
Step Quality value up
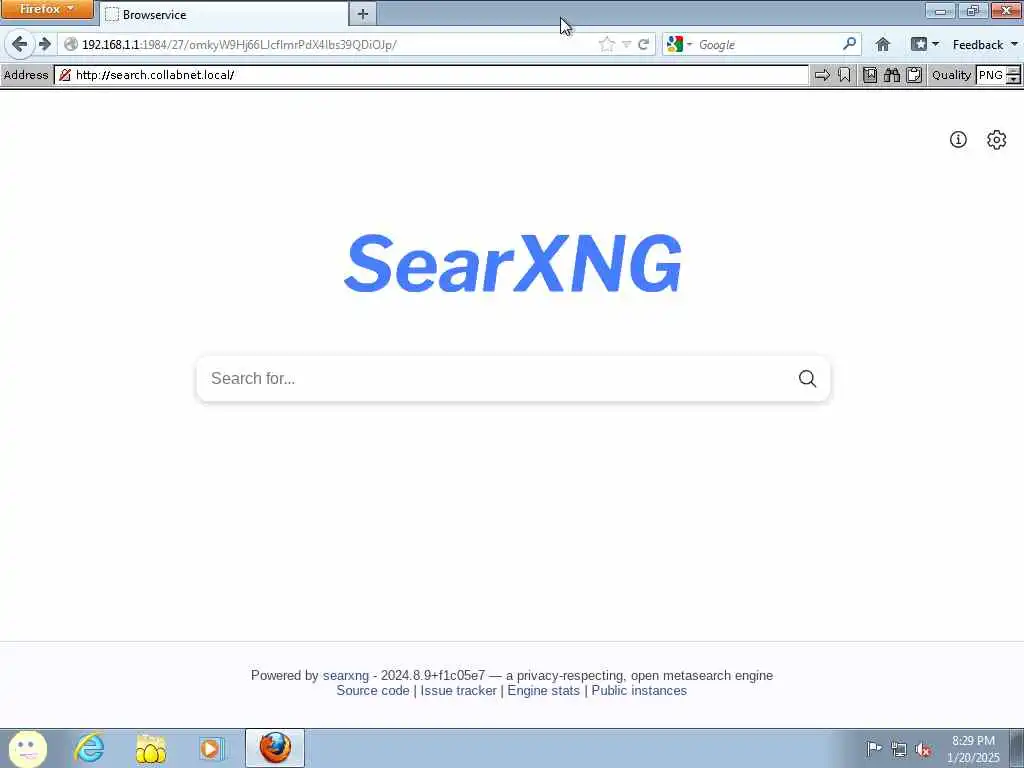(1013, 71)
